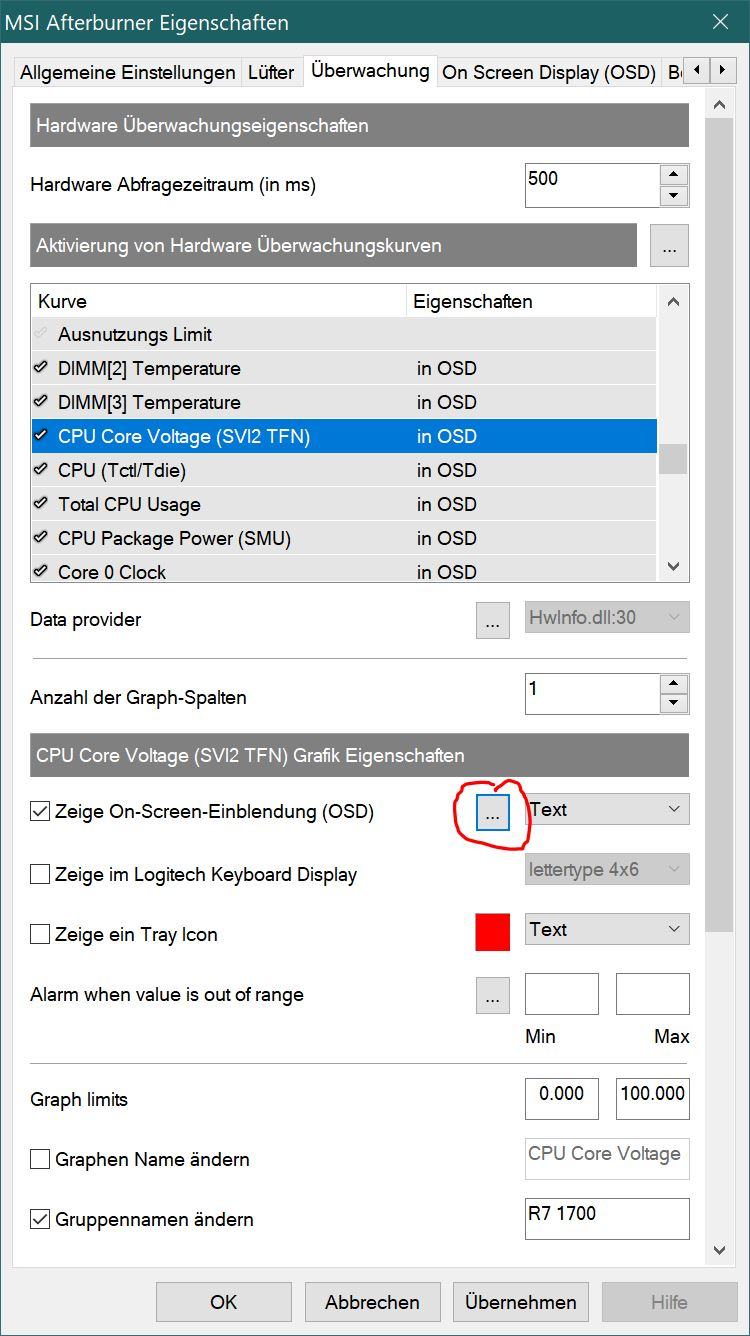750x1336 pixels.
Task: Open the tray icon Text dropdown
Action: pyautogui.click(x=607, y=929)
